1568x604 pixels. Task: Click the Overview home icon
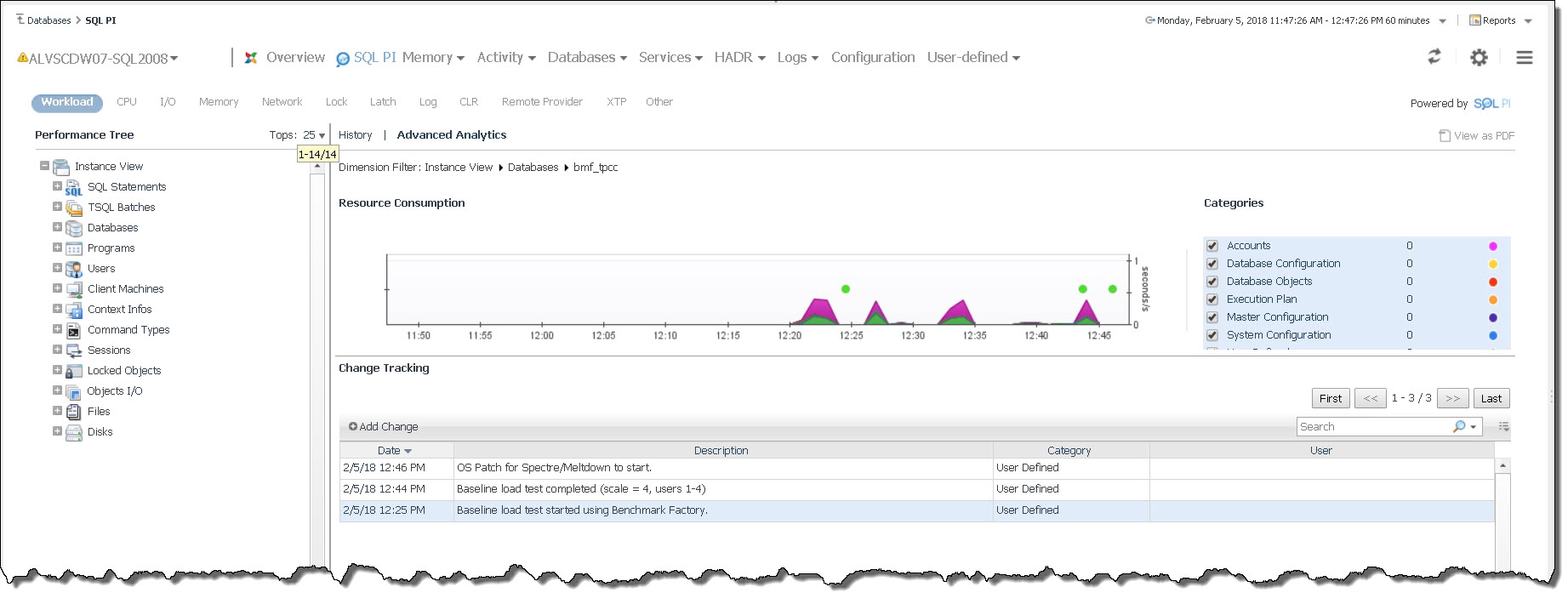point(251,58)
